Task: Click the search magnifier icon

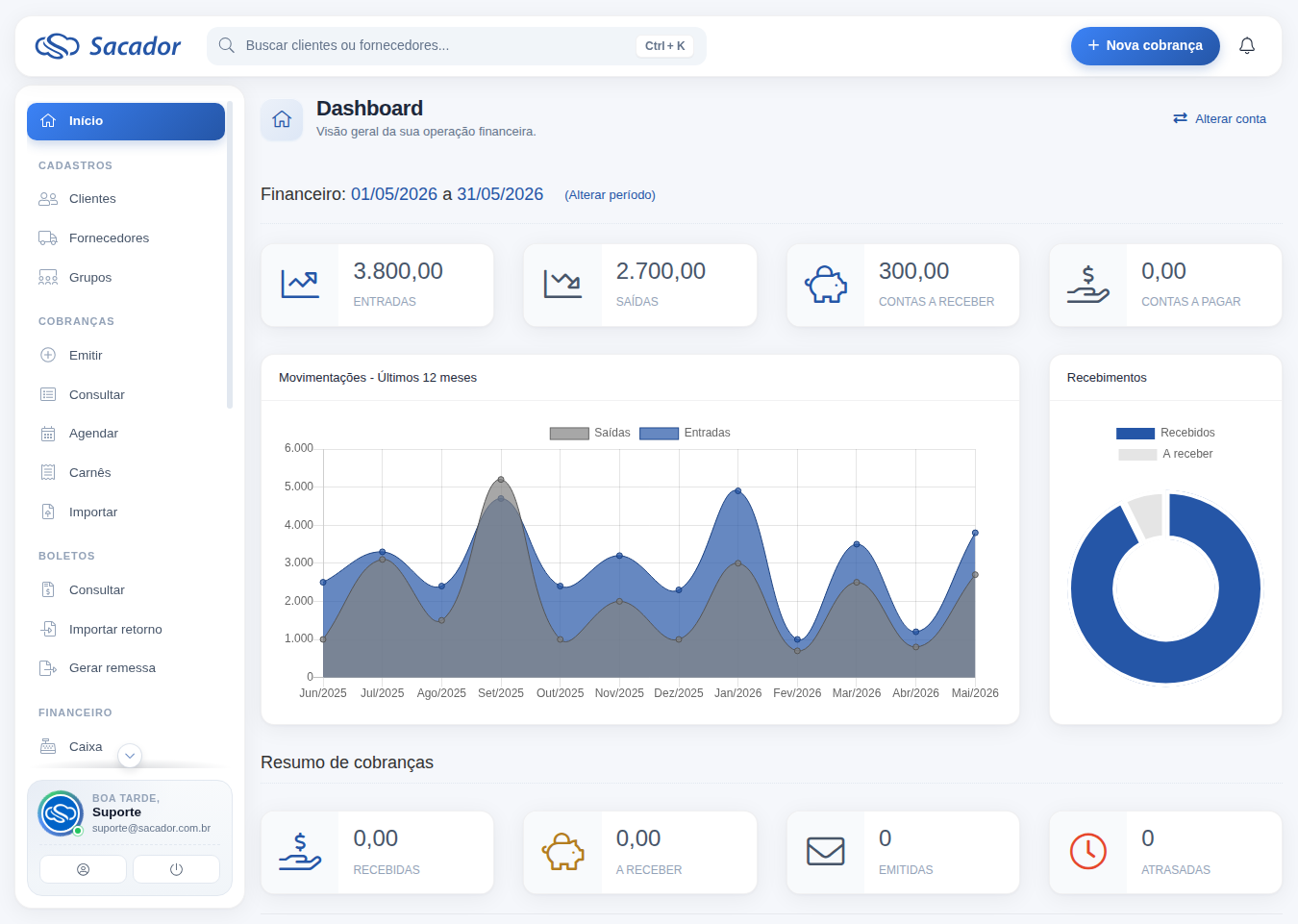Action: 227,45
